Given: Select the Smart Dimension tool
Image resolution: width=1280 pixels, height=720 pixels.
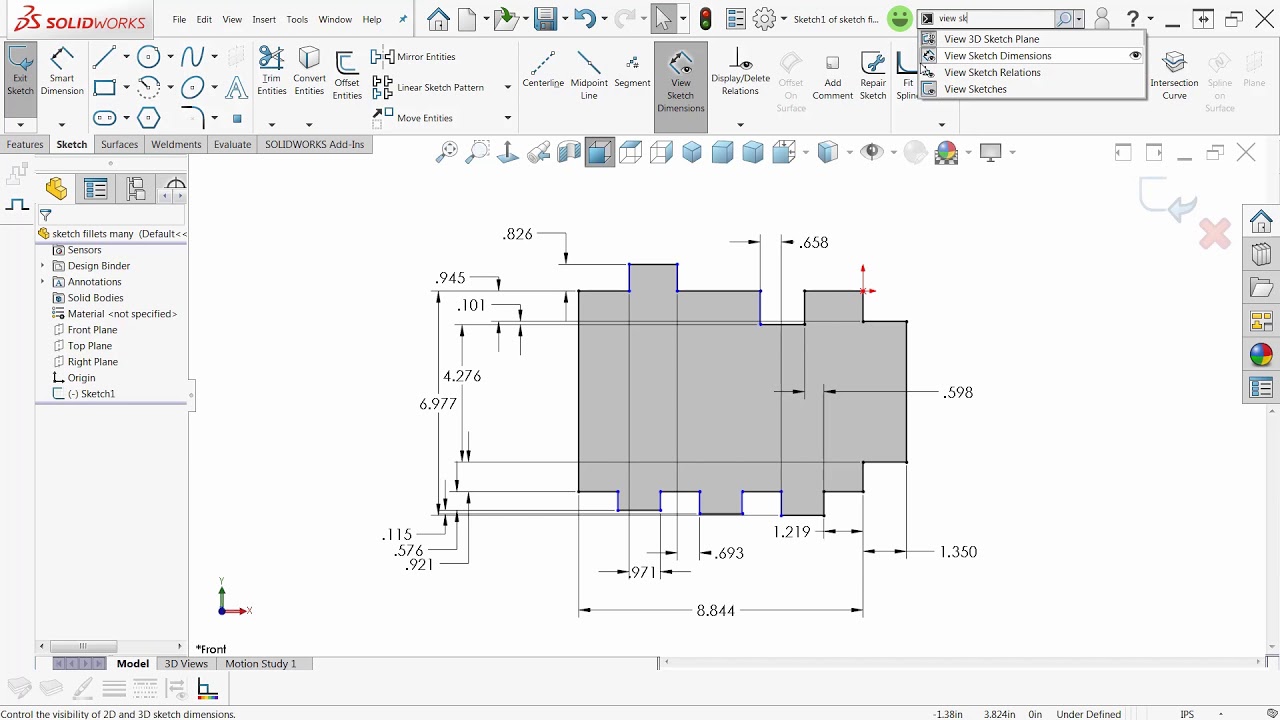Looking at the screenshot, I should pyautogui.click(x=62, y=72).
